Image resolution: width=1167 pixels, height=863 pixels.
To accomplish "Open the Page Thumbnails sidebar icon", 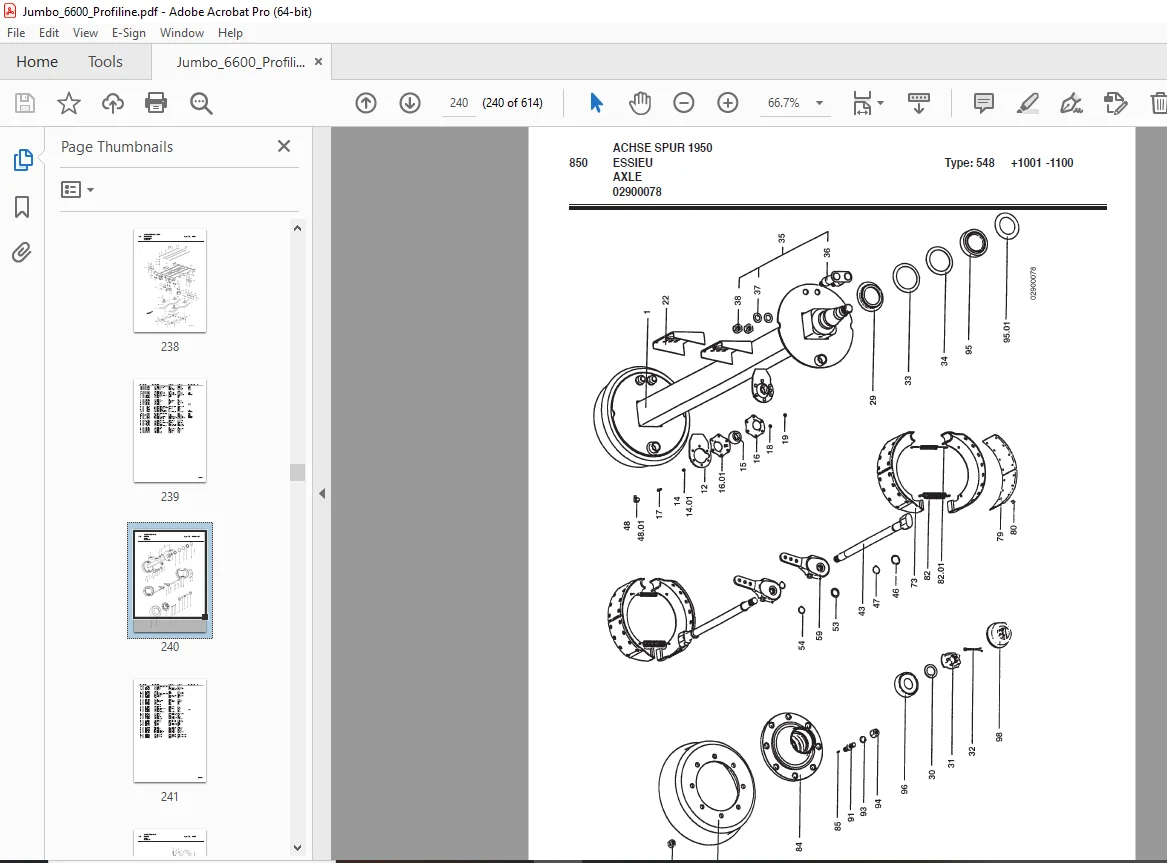I will (22, 159).
